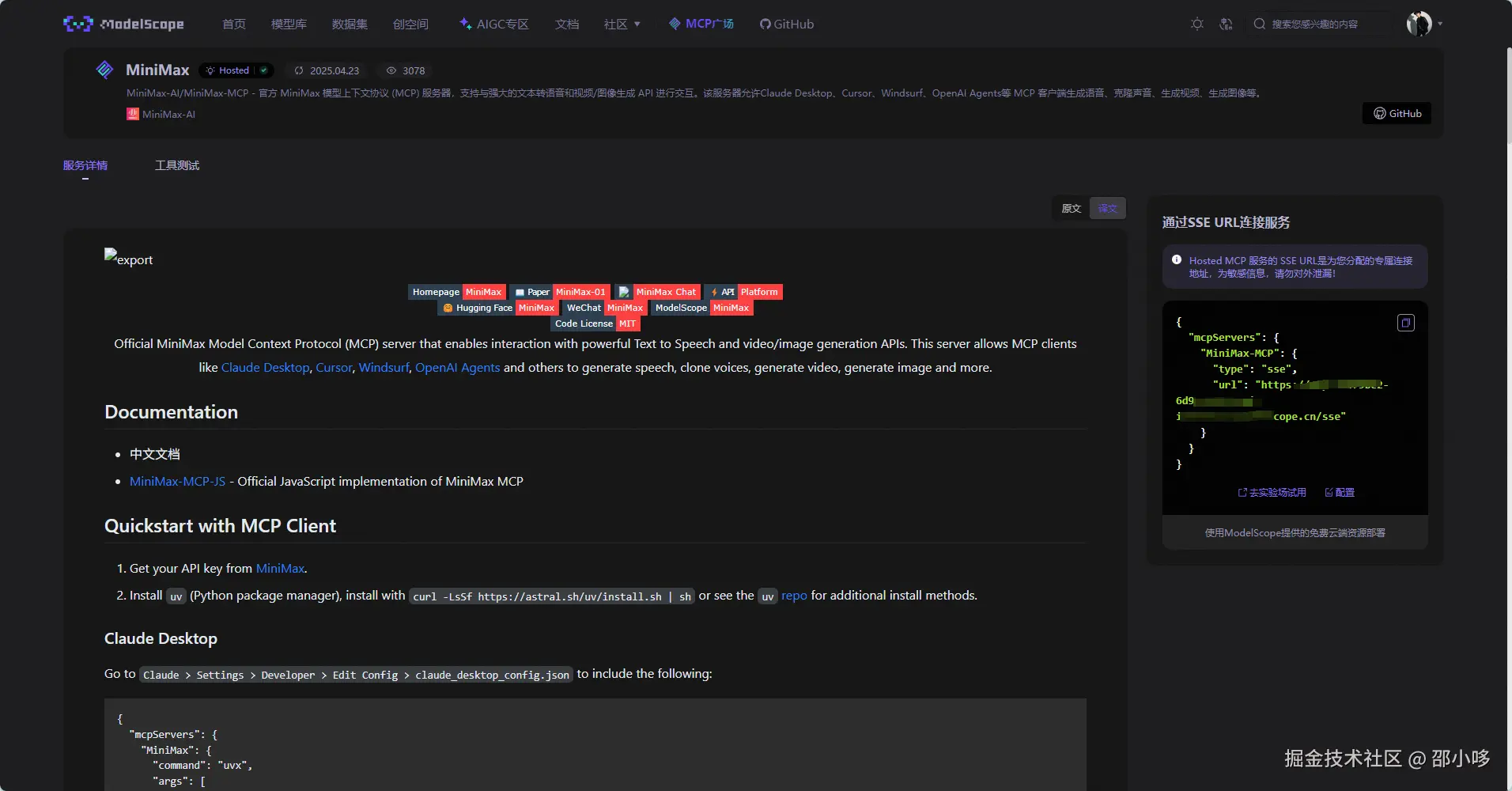The image size is (1512, 791).
Task: Click the search magnifier icon
Action: pos(1260,24)
